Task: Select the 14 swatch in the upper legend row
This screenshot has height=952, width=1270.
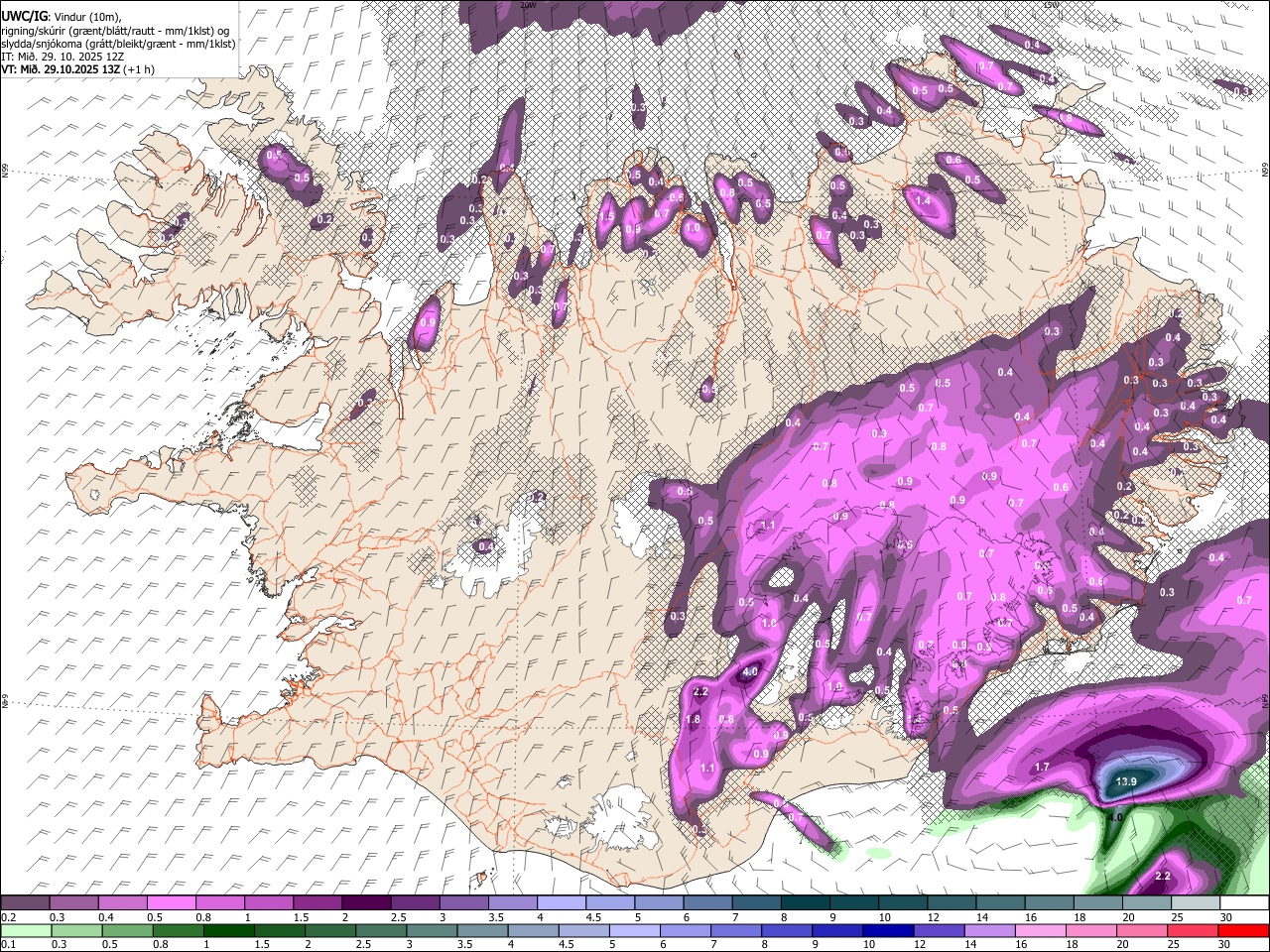Action: tap(1001, 903)
